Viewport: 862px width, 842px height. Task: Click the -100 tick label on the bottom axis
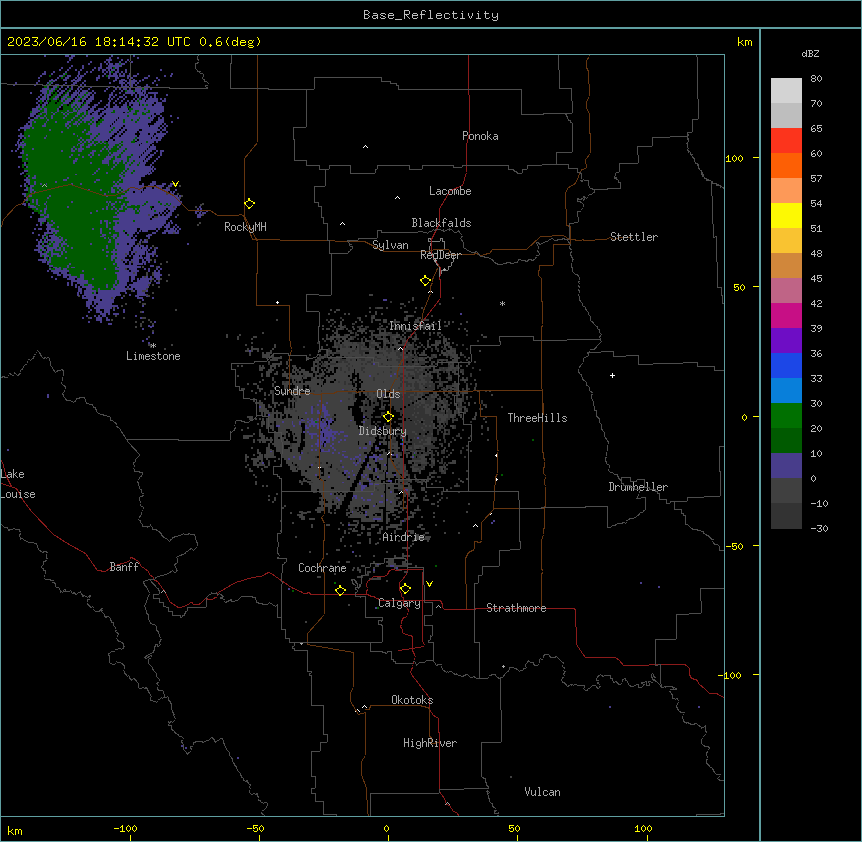tap(125, 828)
